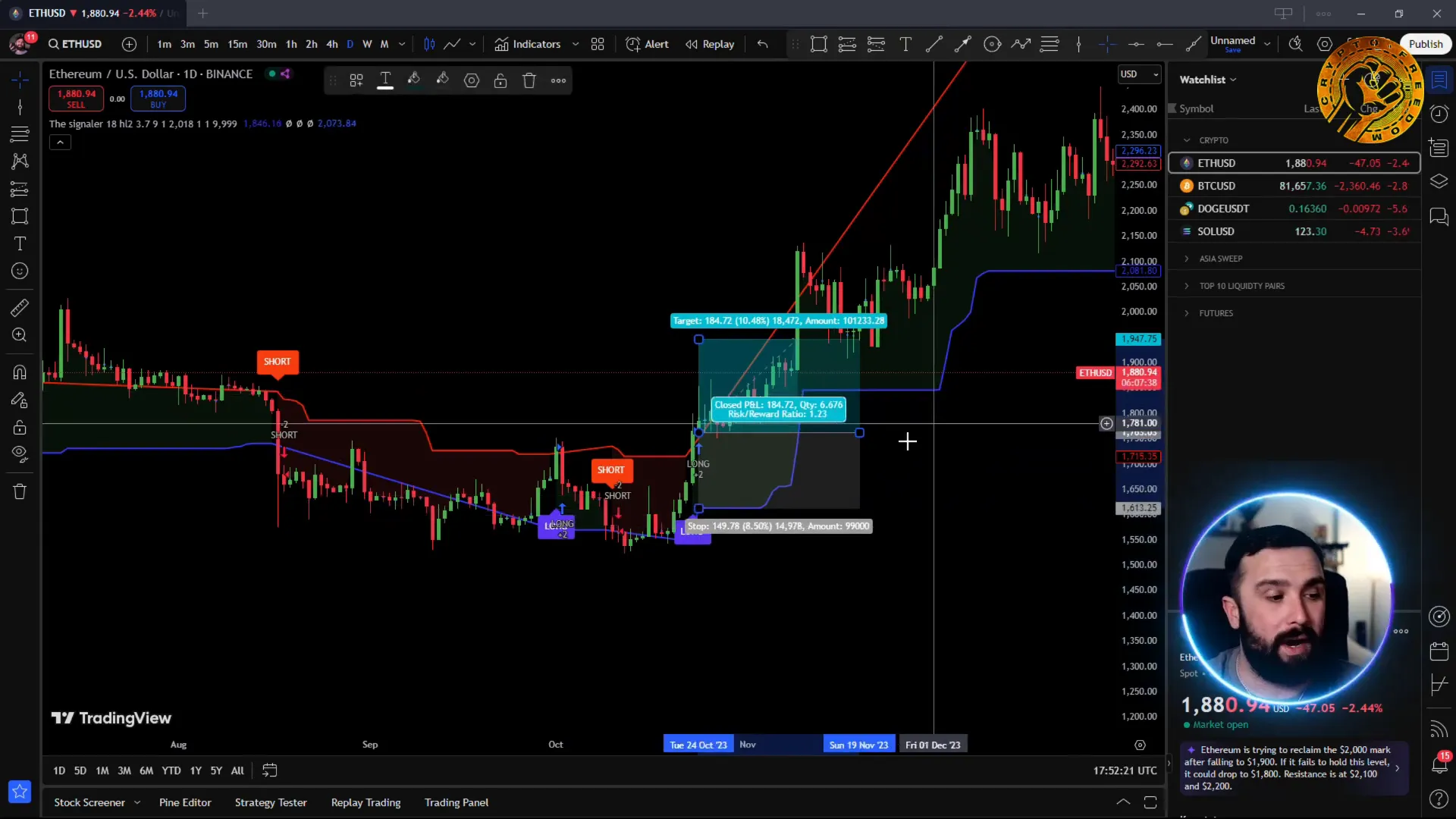Switch to the W weekly timeframe
Screen dimensions: 1456x819
click(x=367, y=44)
